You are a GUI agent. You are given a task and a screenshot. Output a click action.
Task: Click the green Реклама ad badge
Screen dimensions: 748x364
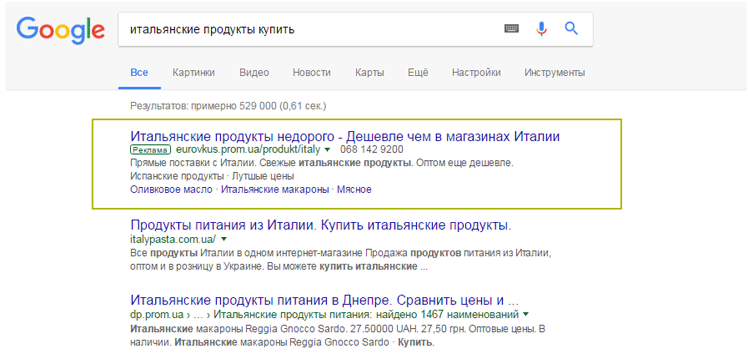(x=149, y=150)
